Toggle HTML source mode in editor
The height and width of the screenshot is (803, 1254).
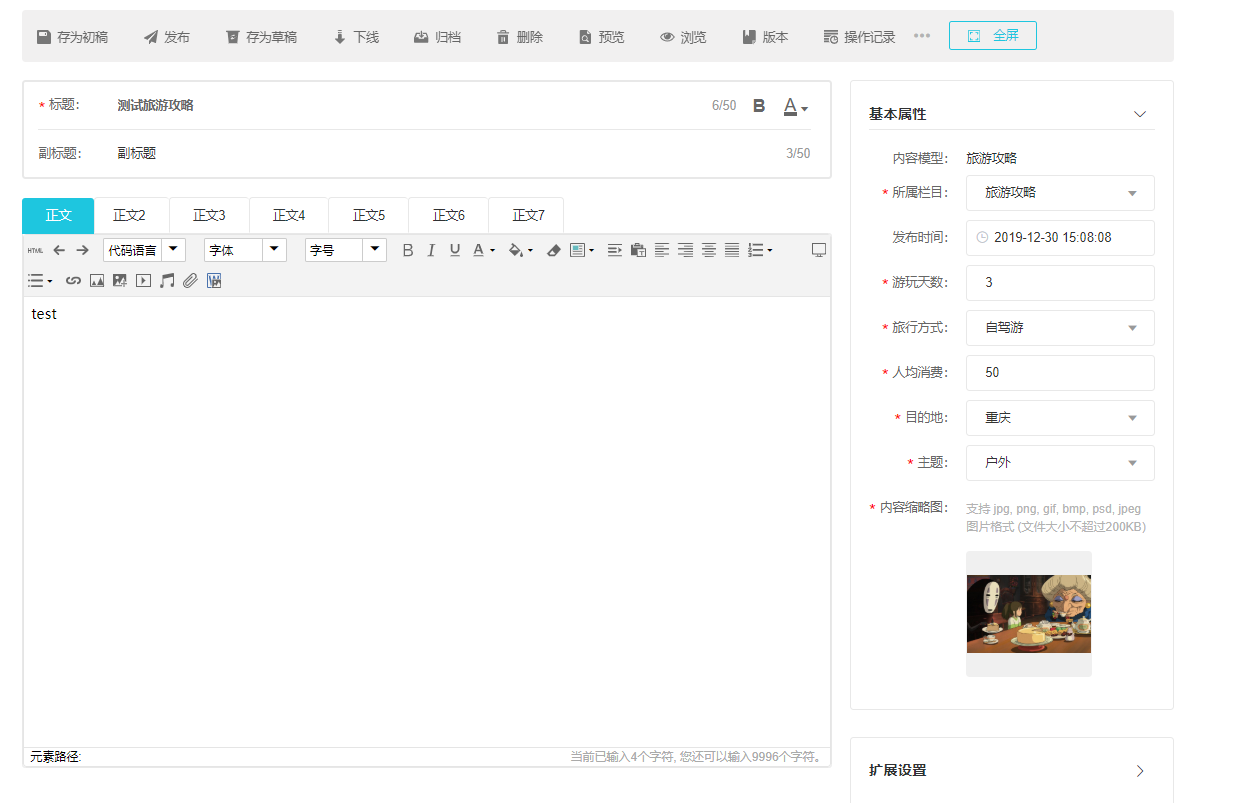(x=36, y=250)
